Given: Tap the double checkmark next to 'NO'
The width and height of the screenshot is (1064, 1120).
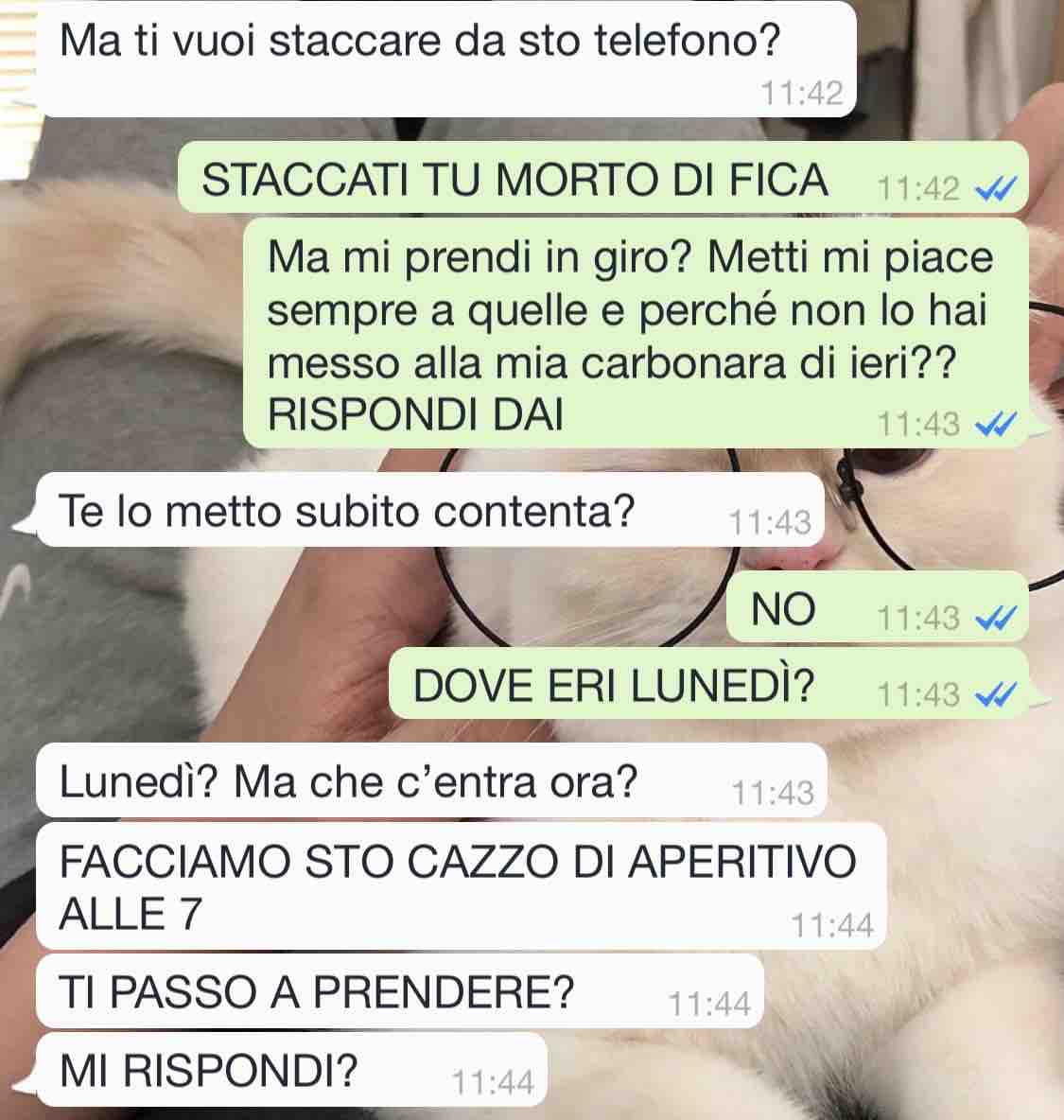Looking at the screenshot, I should (x=996, y=619).
